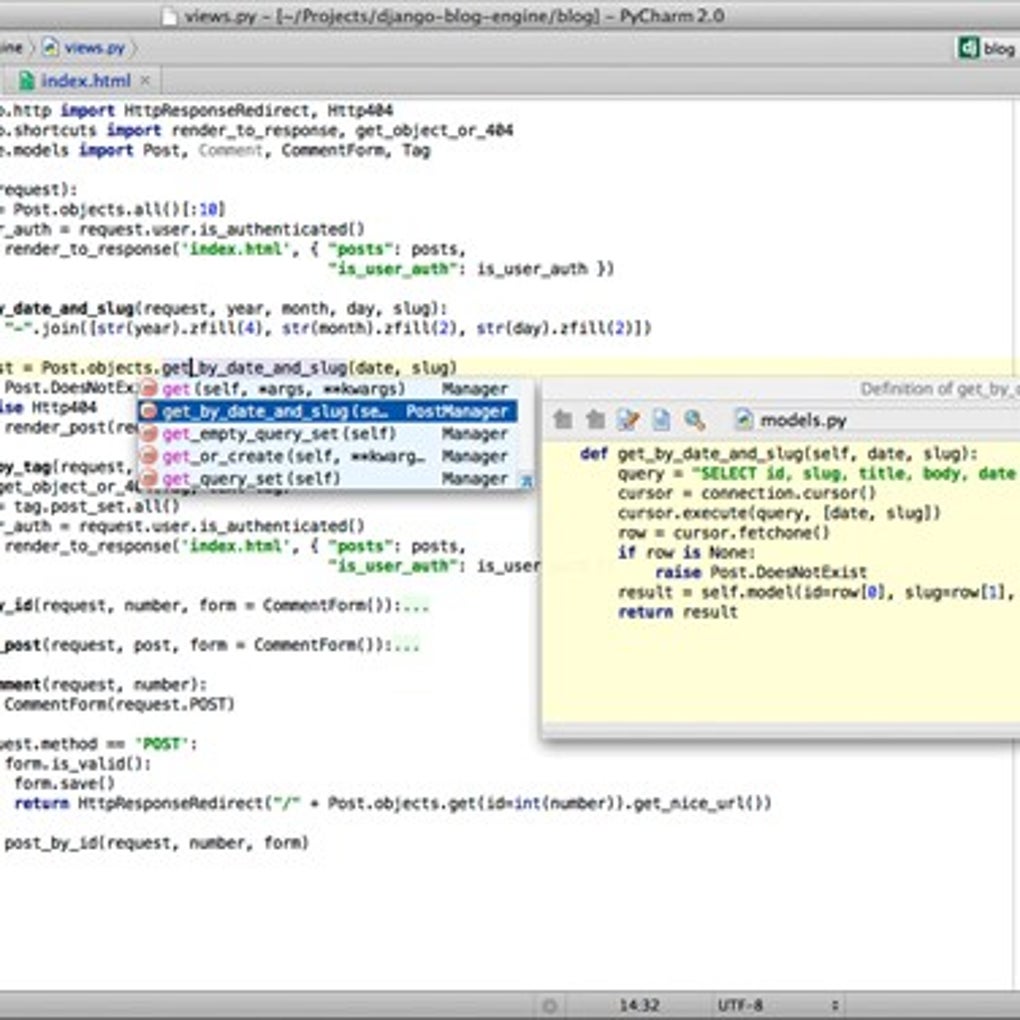The image size is (1020, 1020).
Task: Expand folded body of the by_id function
Action: [416, 606]
